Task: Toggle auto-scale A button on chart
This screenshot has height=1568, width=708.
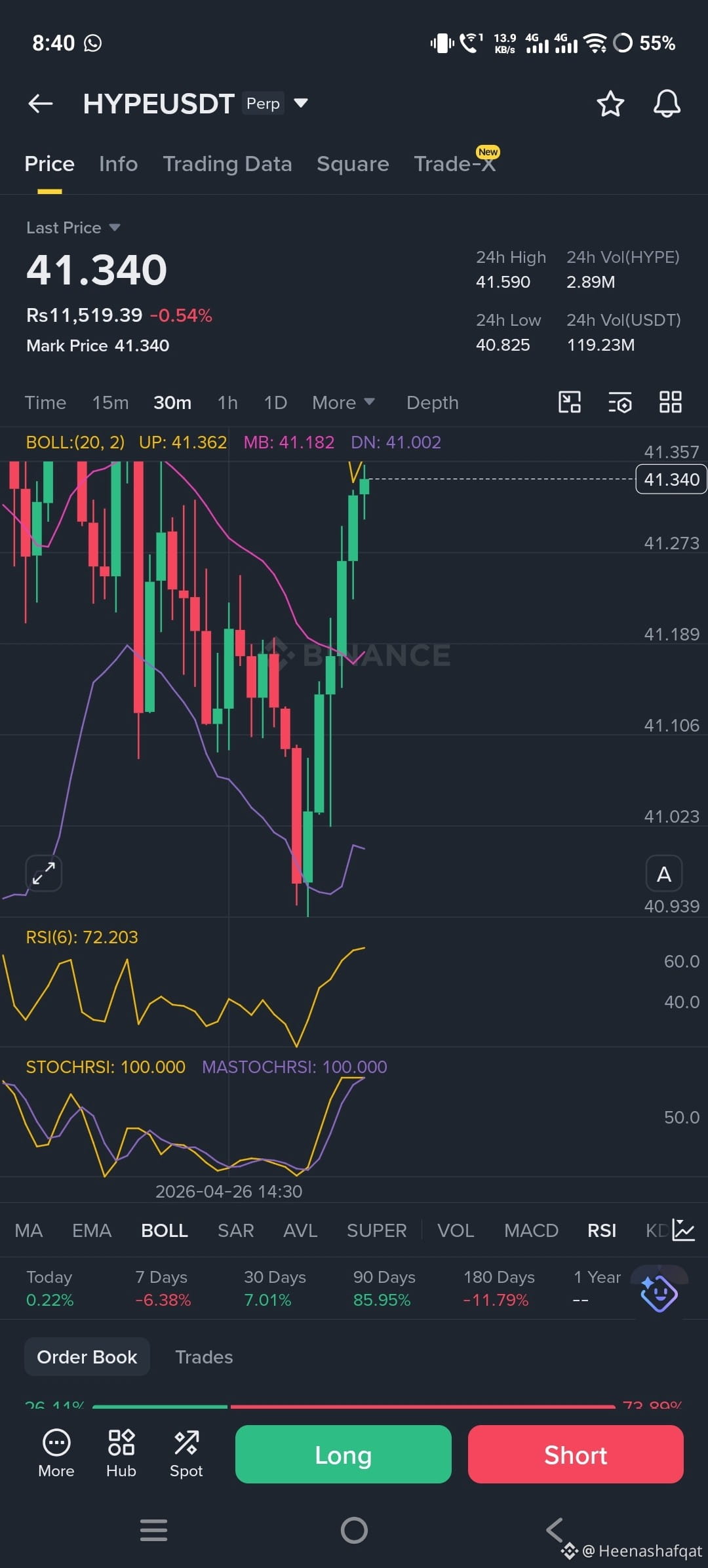Action: pyautogui.click(x=663, y=874)
